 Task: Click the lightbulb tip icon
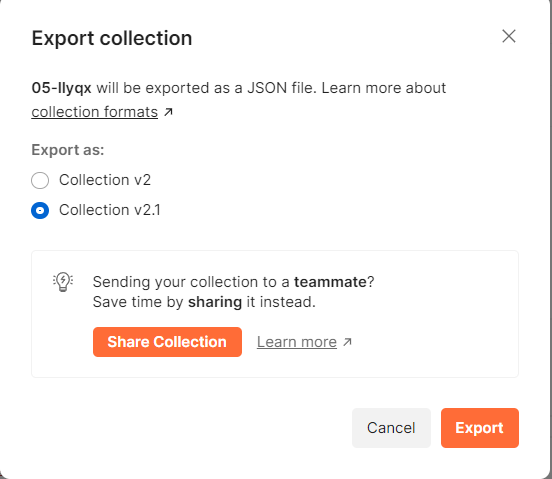pyautogui.click(x=63, y=282)
